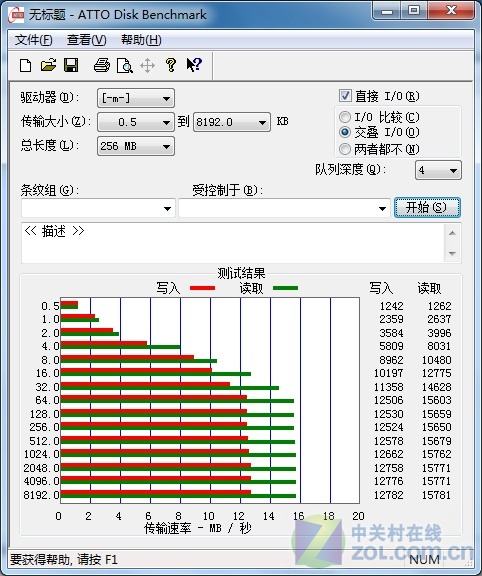482x576 pixels.
Task: Minimize the ATTO Disk Benchmark window
Action: click(x=386, y=11)
